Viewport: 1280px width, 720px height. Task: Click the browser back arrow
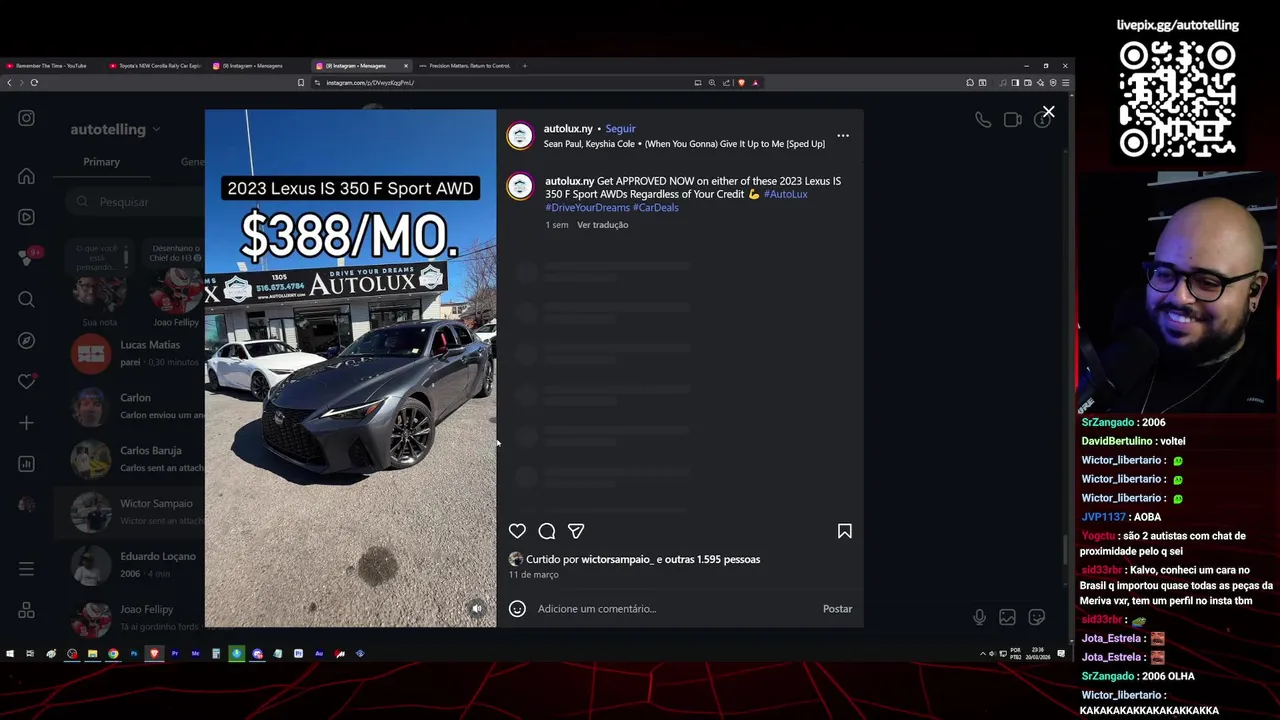9,83
